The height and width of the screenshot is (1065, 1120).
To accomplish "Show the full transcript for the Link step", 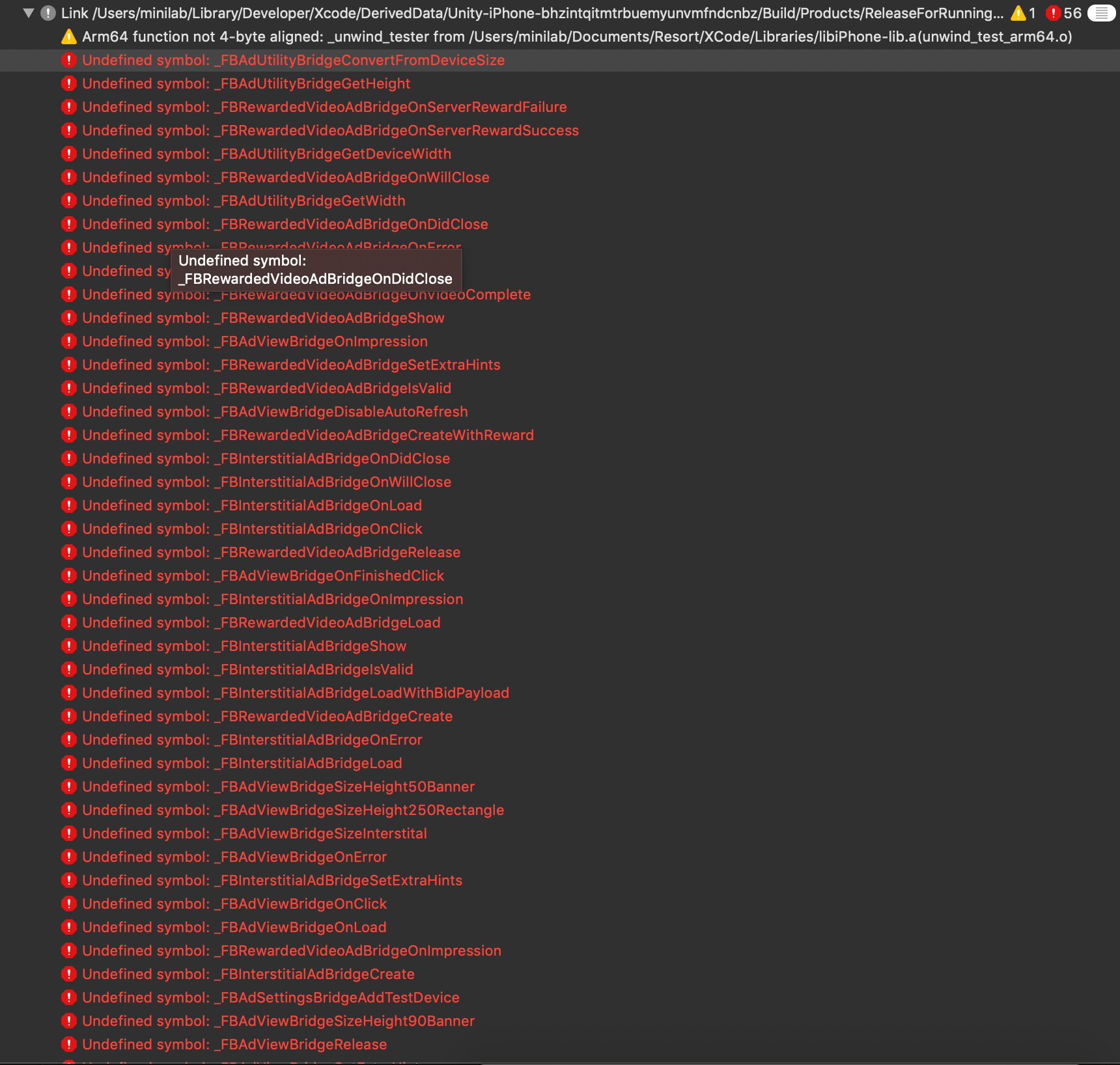I will click(1101, 13).
